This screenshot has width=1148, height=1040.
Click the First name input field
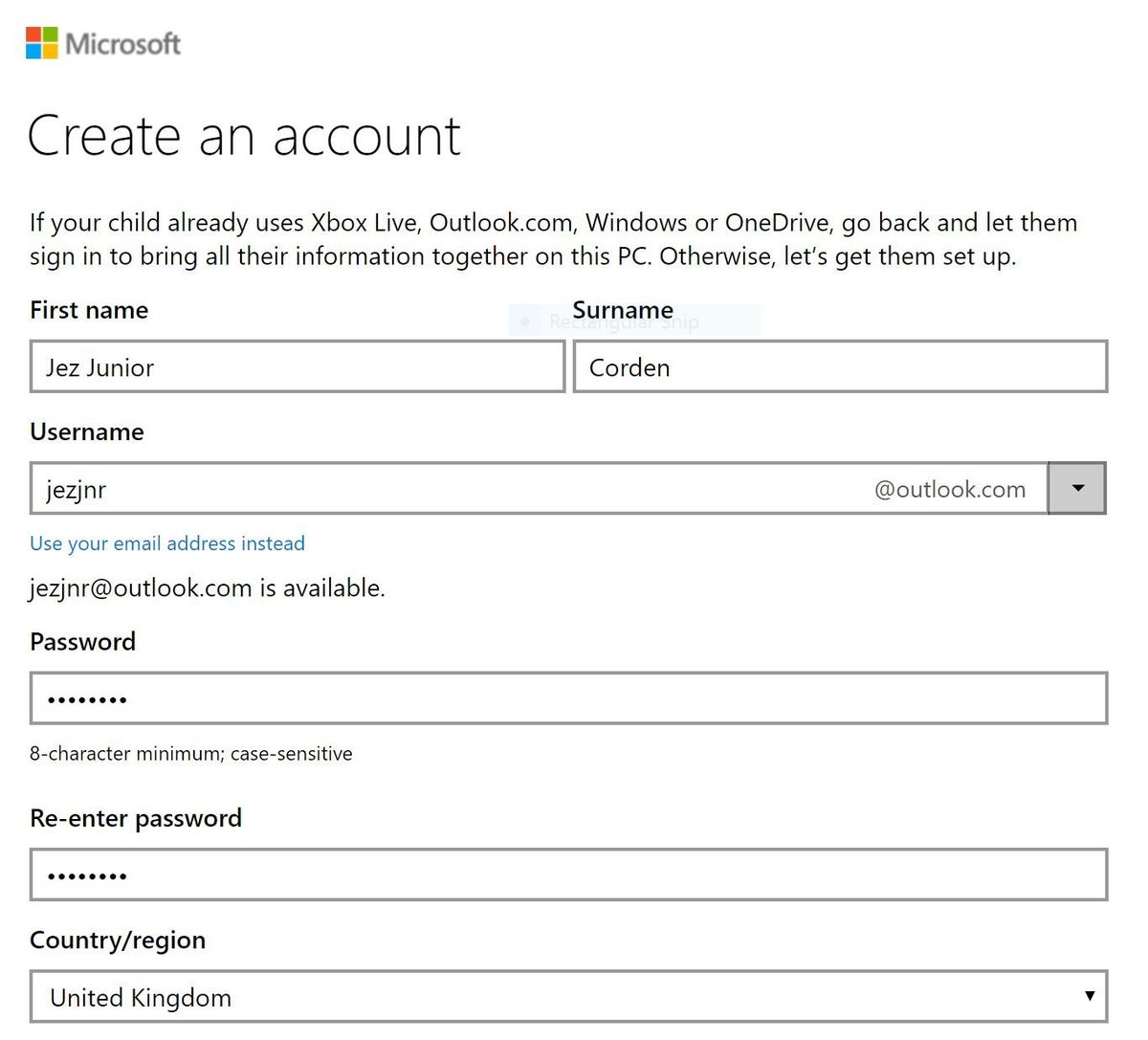click(x=298, y=366)
